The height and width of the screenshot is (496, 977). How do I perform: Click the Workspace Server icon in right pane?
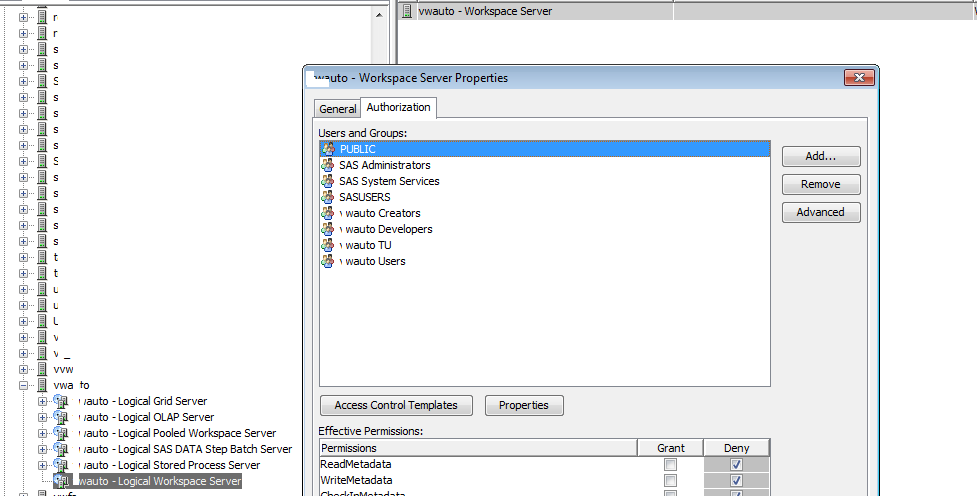(x=407, y=11)
